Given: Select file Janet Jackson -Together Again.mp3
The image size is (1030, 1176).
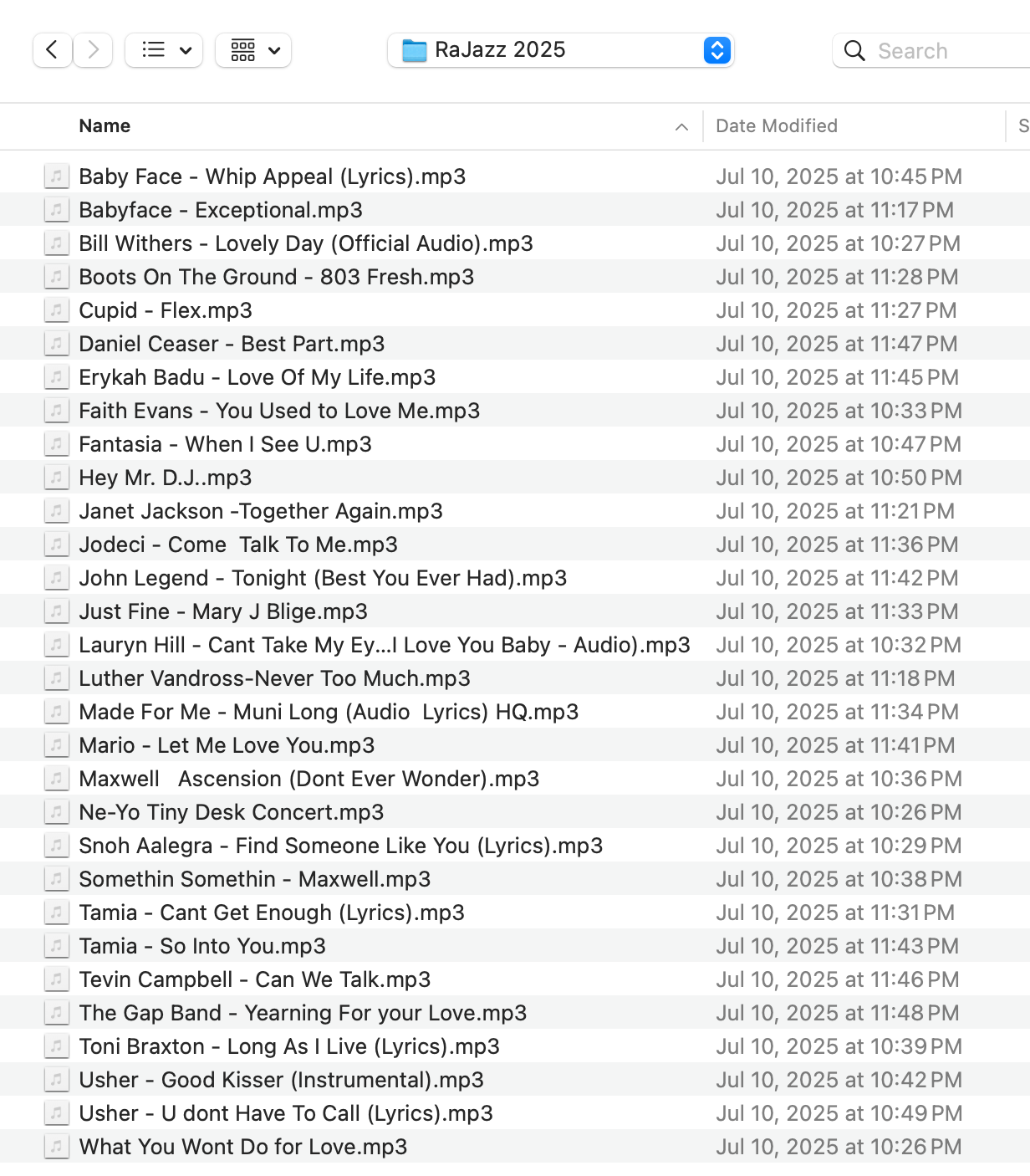Looking at the screenshot, I should (261, 511).
